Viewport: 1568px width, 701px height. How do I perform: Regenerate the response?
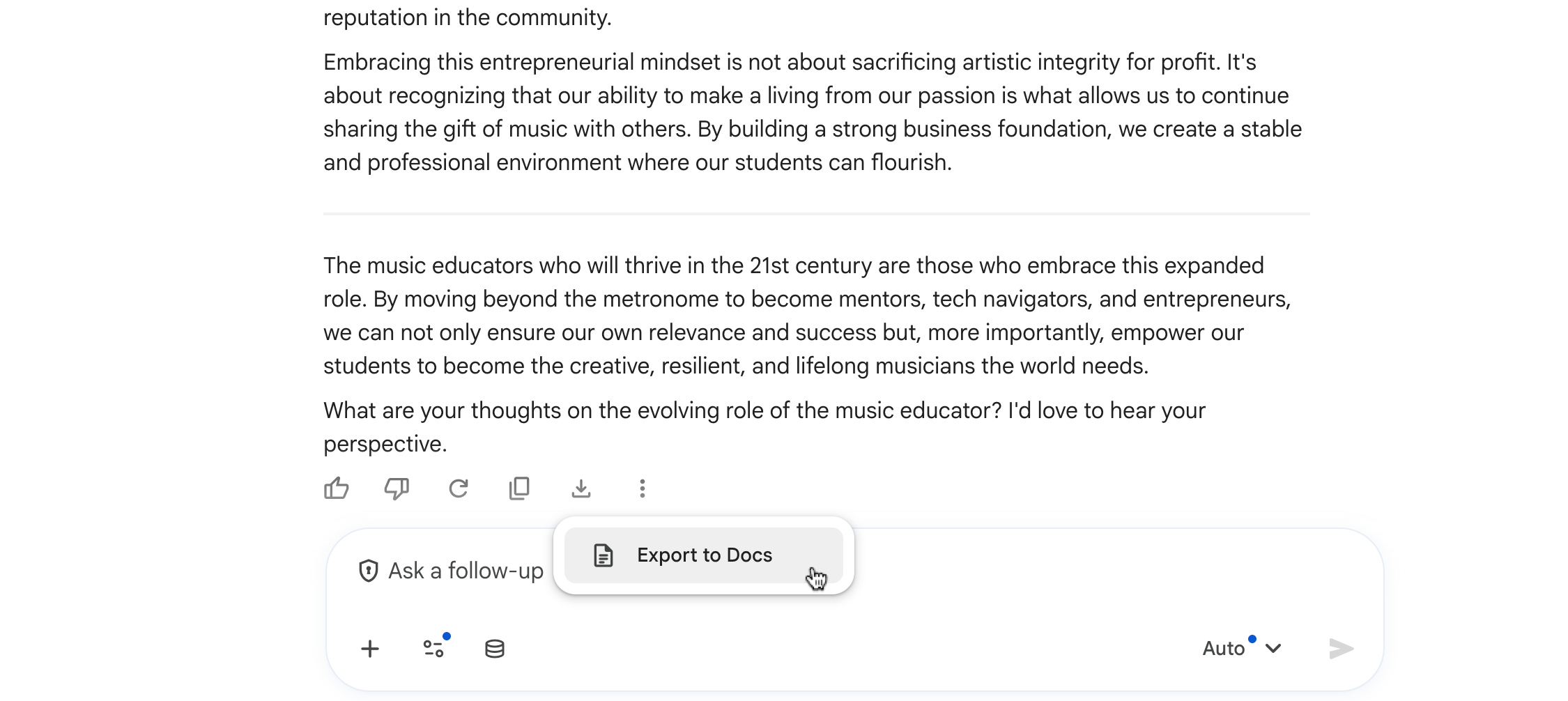tap(459, 488)
